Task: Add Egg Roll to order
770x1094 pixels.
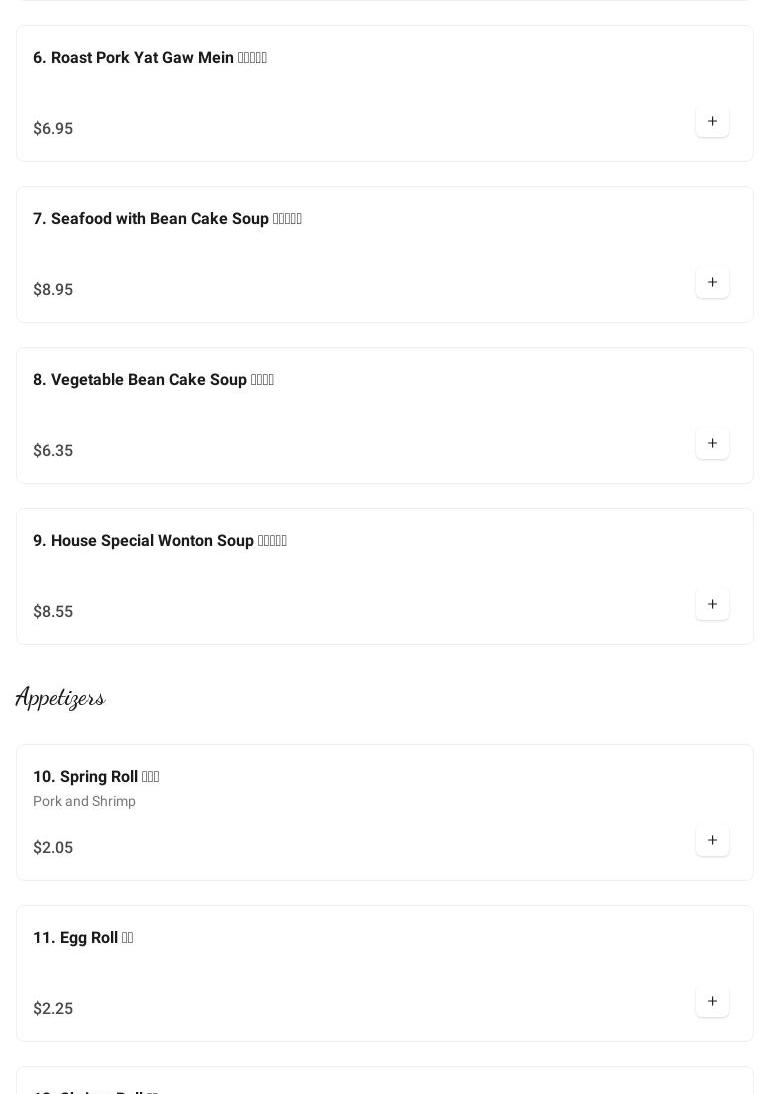Action: click(712, 1002)
